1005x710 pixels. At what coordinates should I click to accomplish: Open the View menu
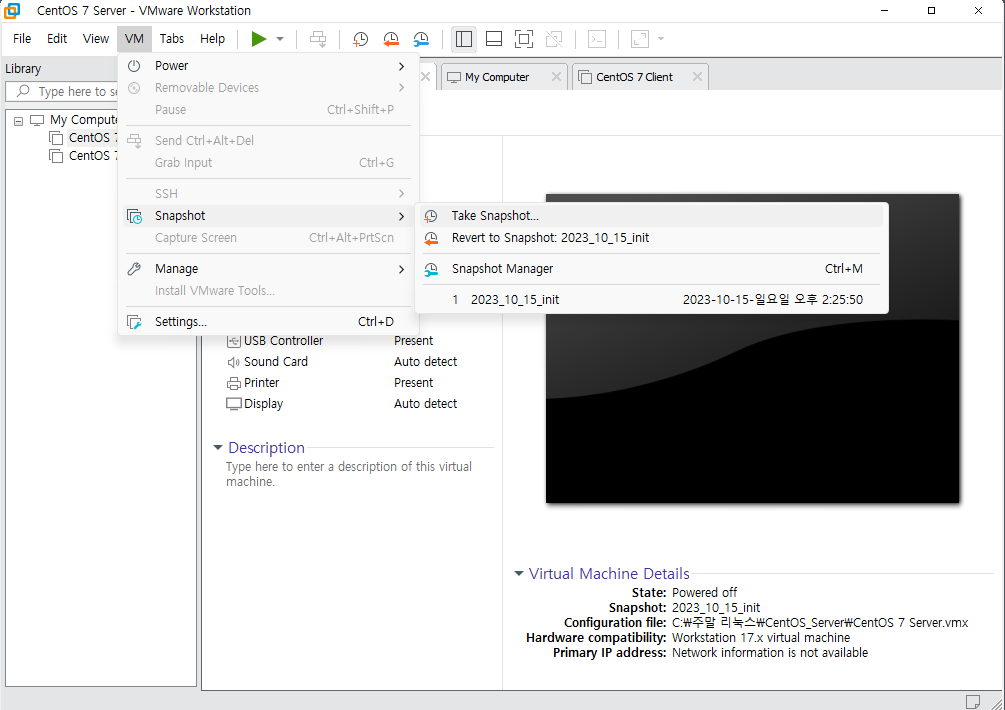pyautogui.click(x=96, y=38)
